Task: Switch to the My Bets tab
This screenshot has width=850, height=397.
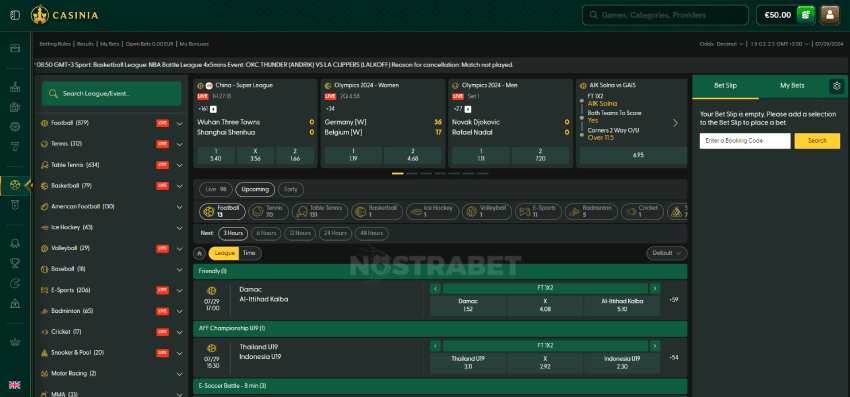Action: click(792, 86)
